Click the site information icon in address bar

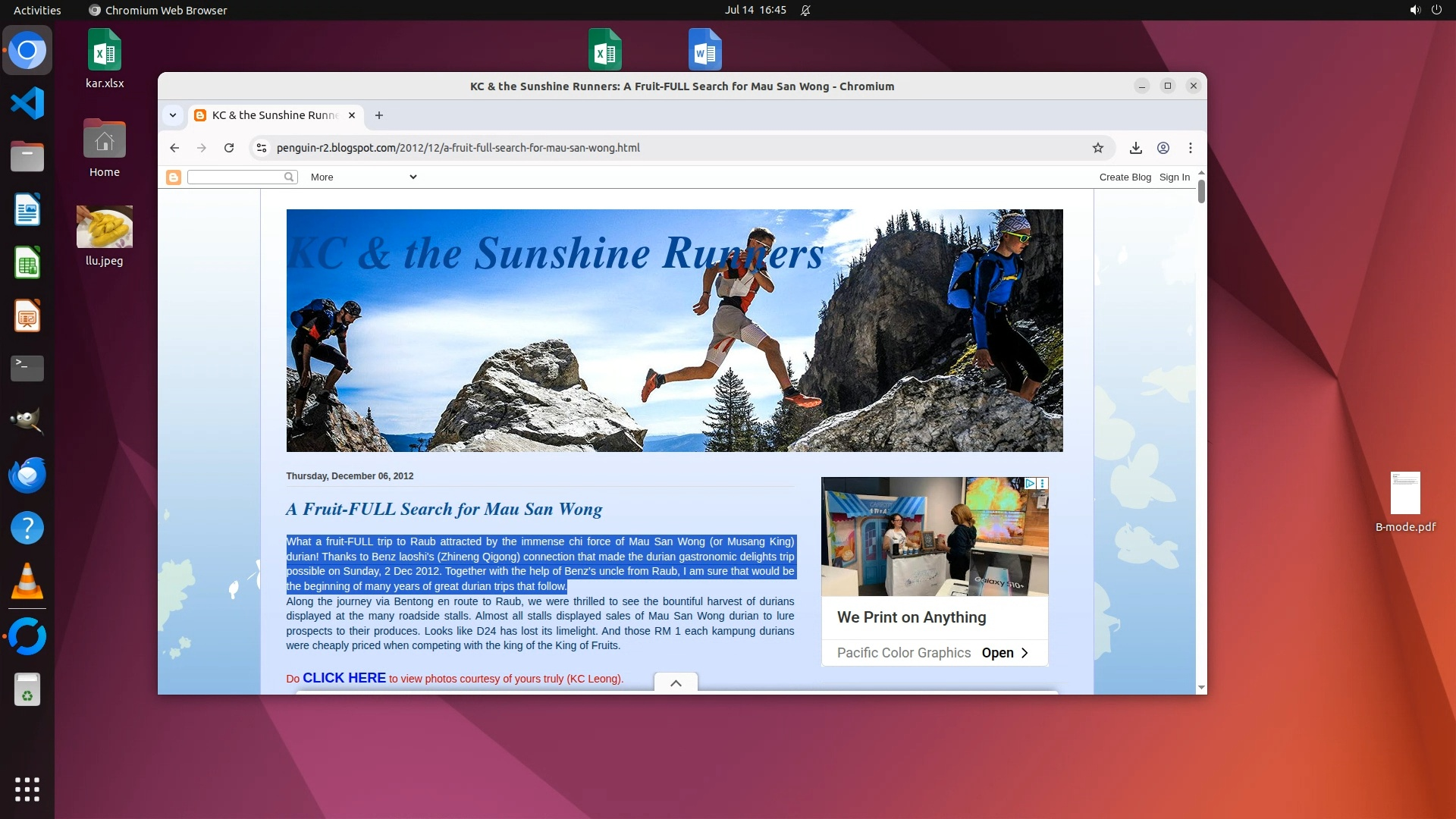point(262,148)
